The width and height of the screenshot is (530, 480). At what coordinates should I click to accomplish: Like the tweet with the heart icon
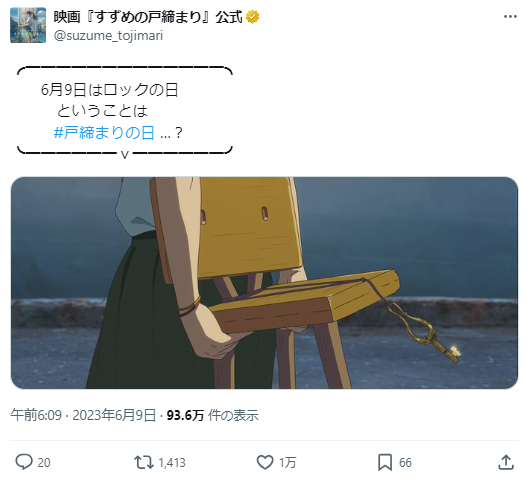click(x=265, y=462)
